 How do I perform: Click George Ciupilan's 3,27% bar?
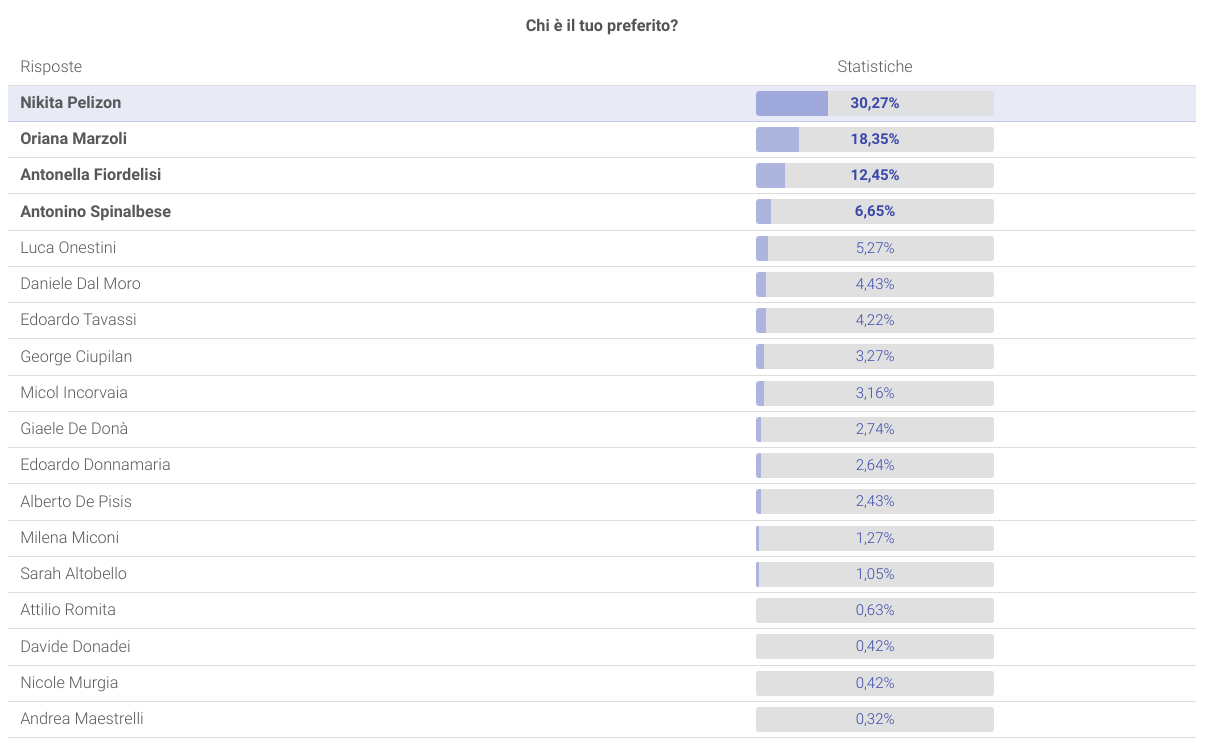click(x=875, y=356)
